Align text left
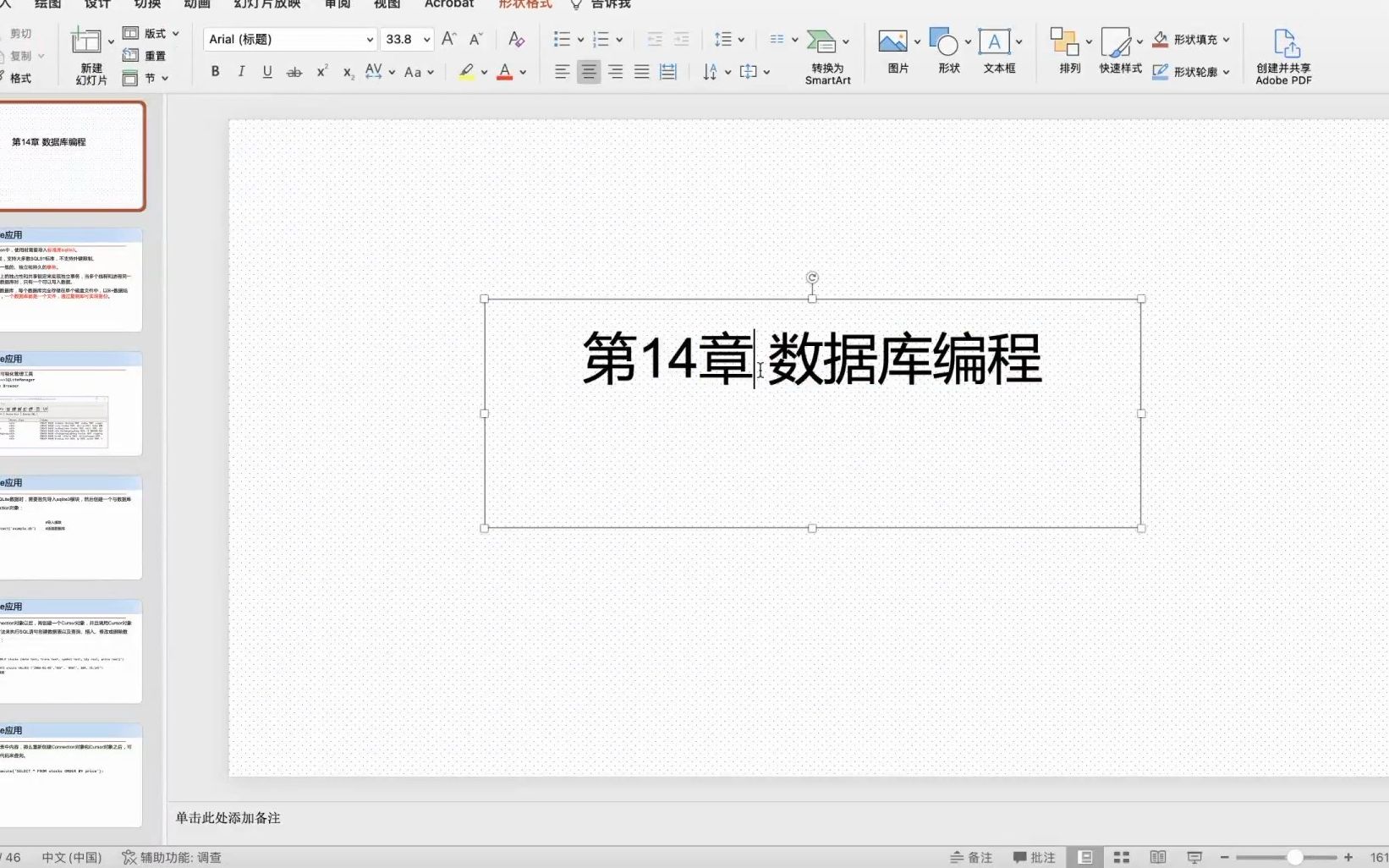Screen dimensions: 1389x868 [x=562, y=72]
